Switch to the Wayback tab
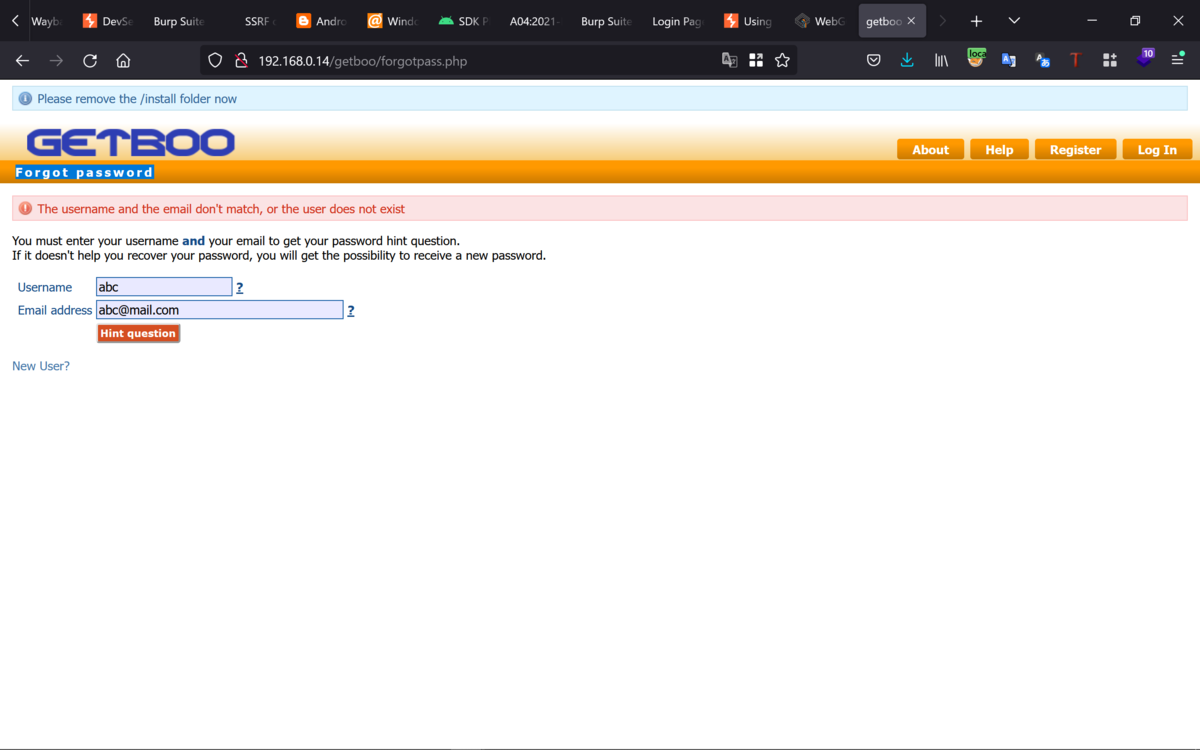 point(45,21)
